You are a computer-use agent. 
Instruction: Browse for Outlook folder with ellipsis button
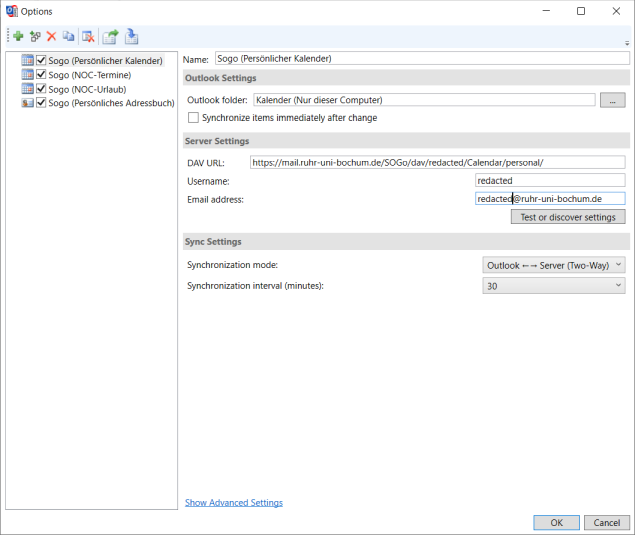pos(612,100)
